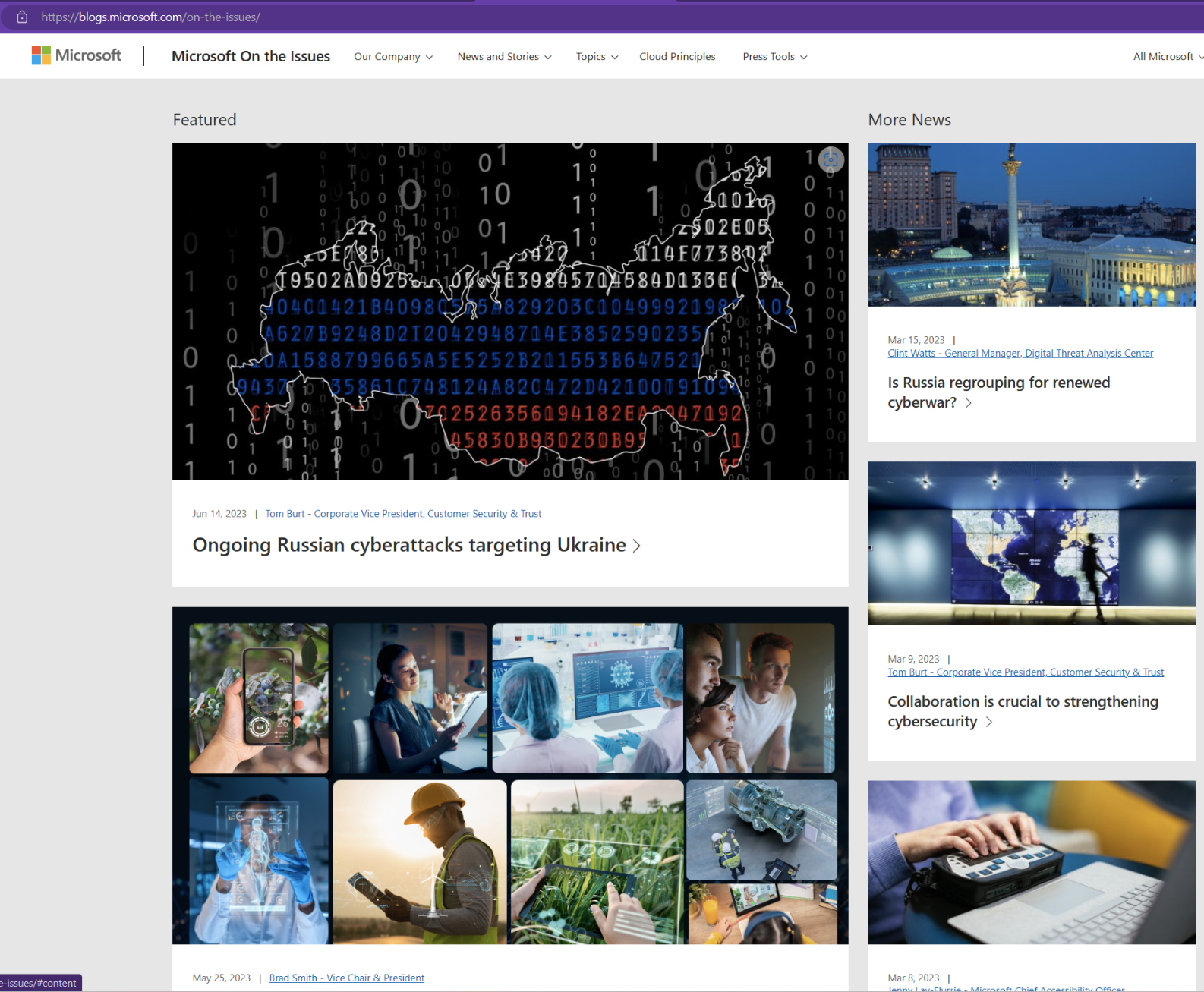The width and height of the screenshot is (1204, 992).
Task: Expand the Topics dropdown
Action: (597, 57)
